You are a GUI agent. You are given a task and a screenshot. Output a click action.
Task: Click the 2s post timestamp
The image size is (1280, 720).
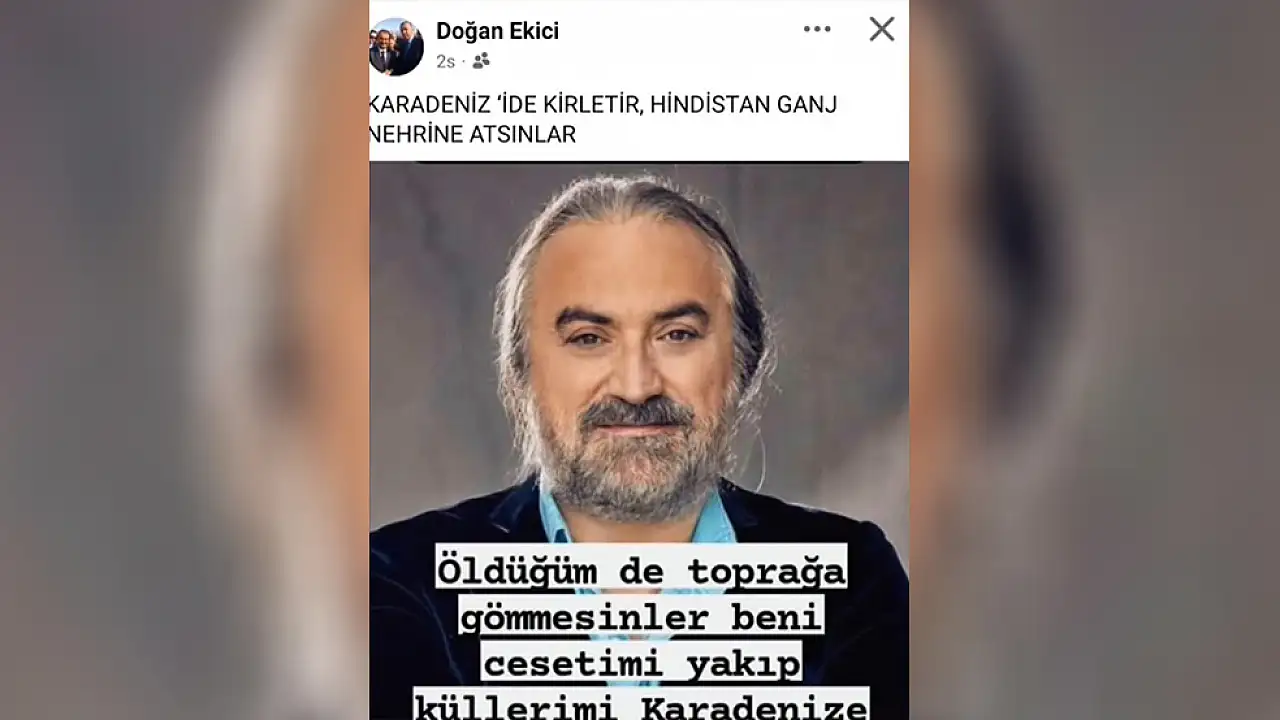[x=445, y=61]
